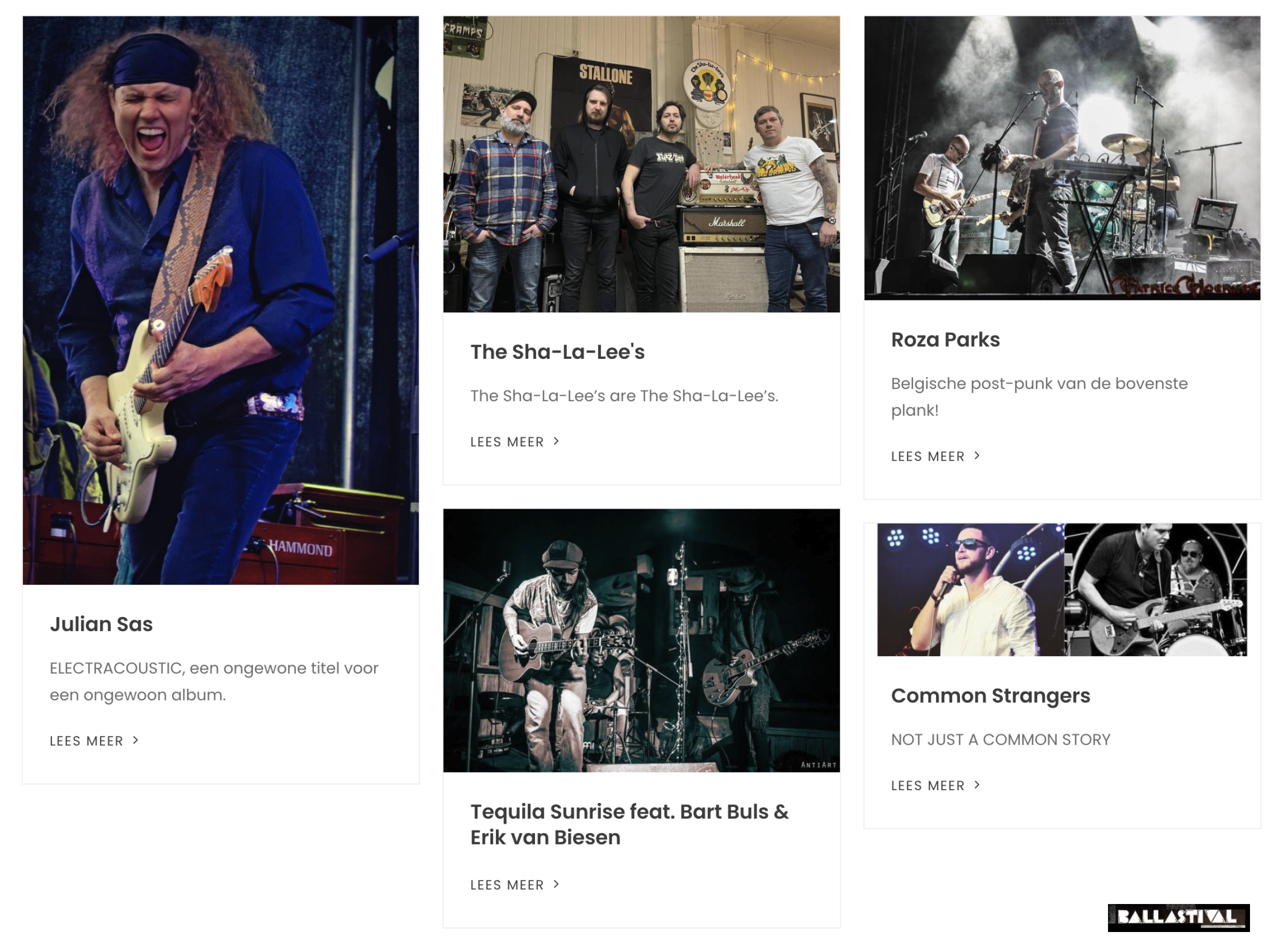Open the Roza Parks heading
The image size is (1280, 952).
[945, 340]
